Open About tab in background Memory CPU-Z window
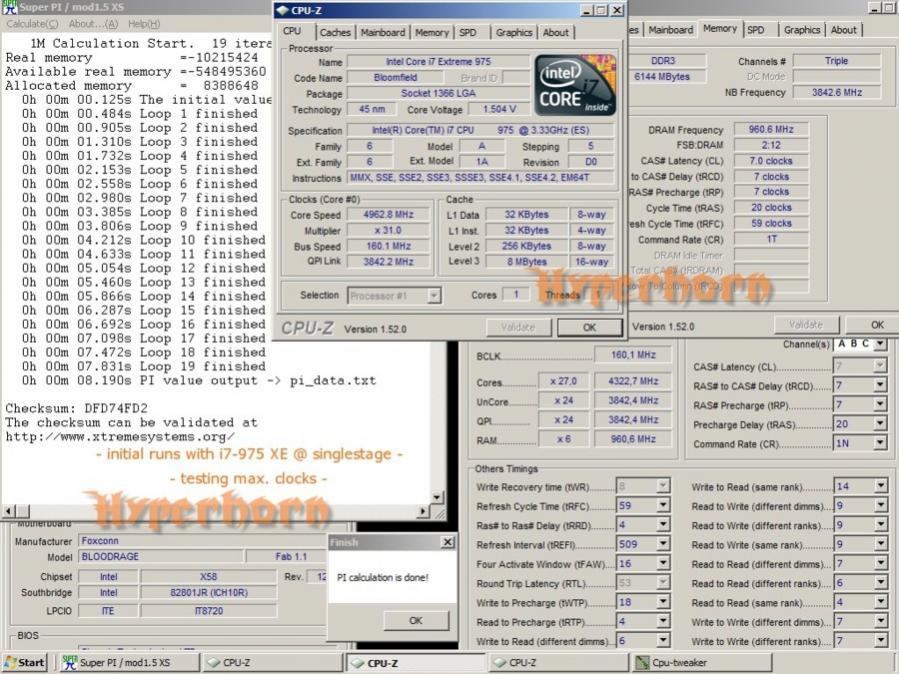The image size is (899, 674). [x=843, y=30]
